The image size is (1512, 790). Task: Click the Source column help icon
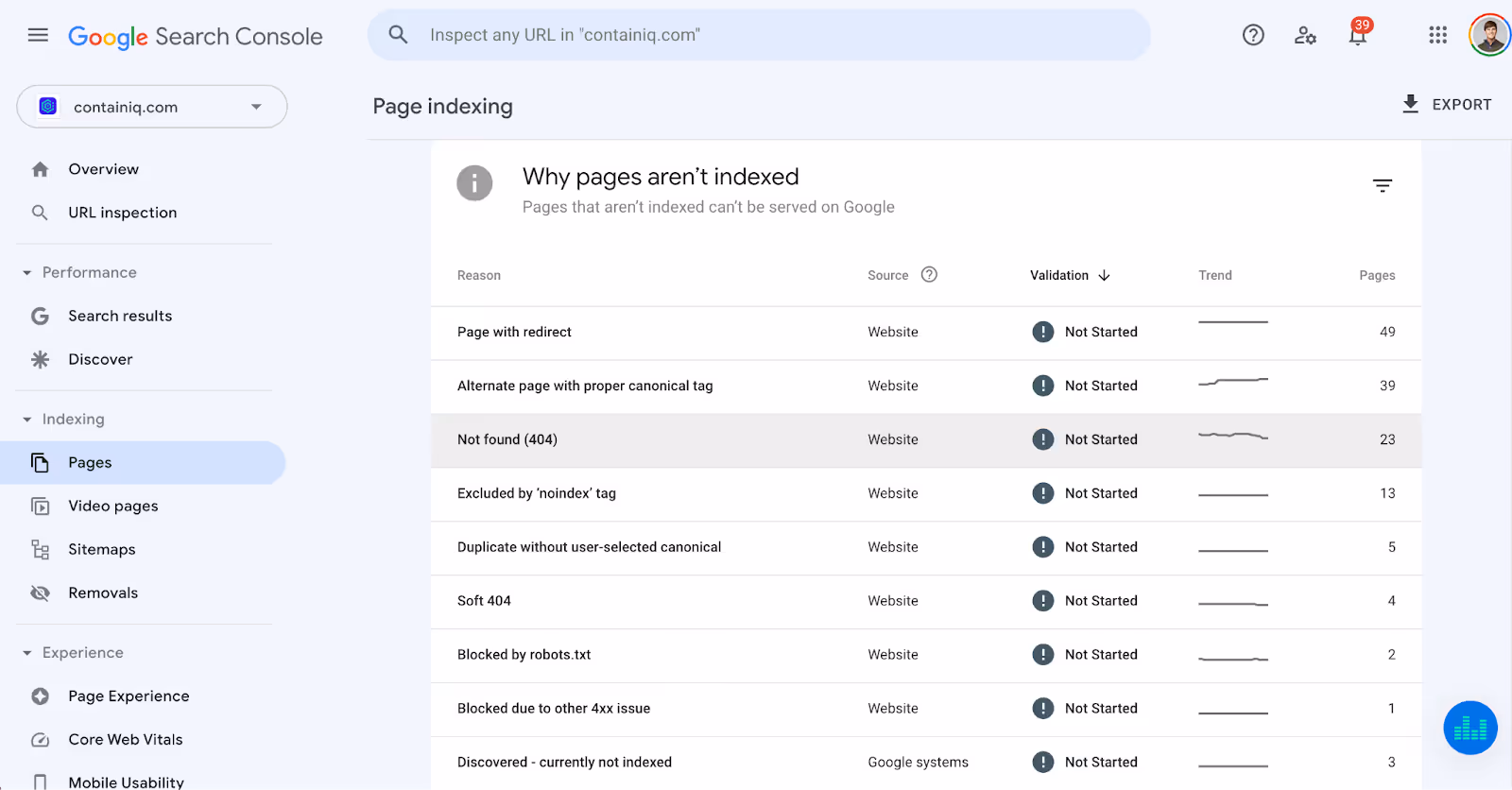[x=929, y=275]
